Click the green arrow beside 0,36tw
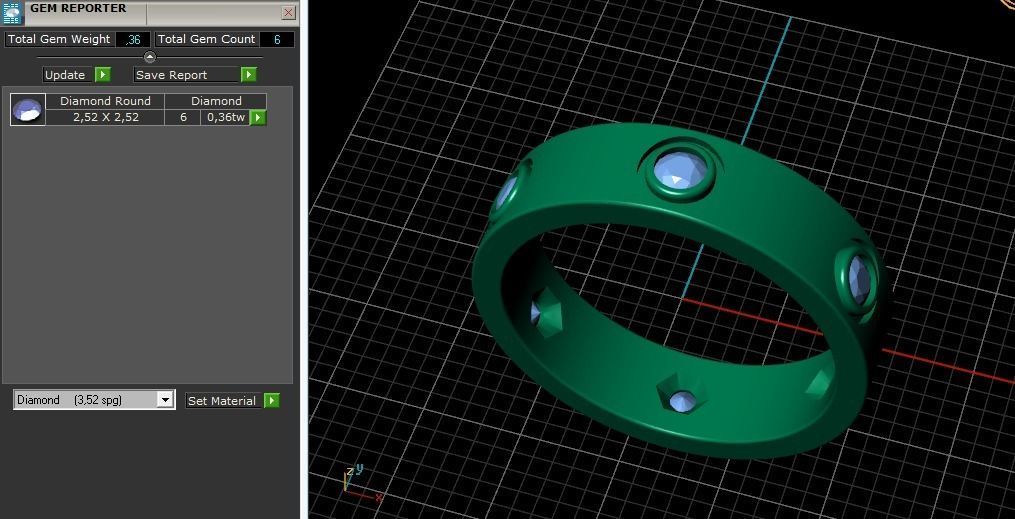Viewport: 1015px width, 519px height. pyautogui.click(x=258, y=118)
